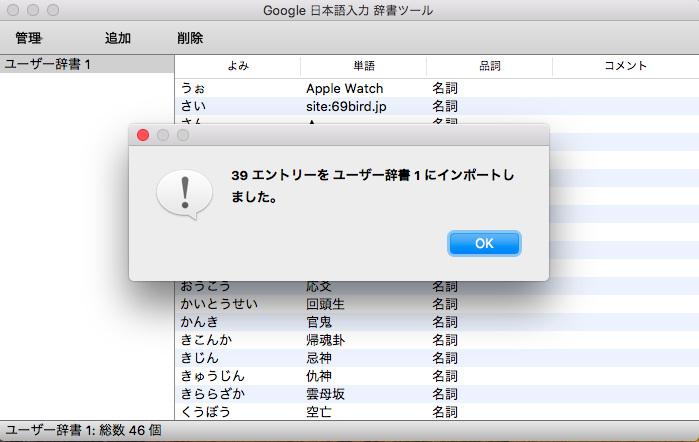Click 名詞 in the 回頭生 row
699x442 pixels.
[444, 304]
